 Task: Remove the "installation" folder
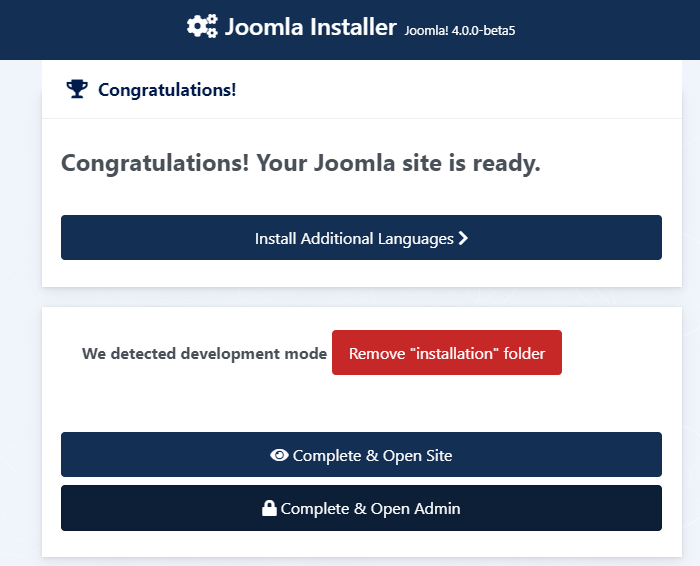446,353
